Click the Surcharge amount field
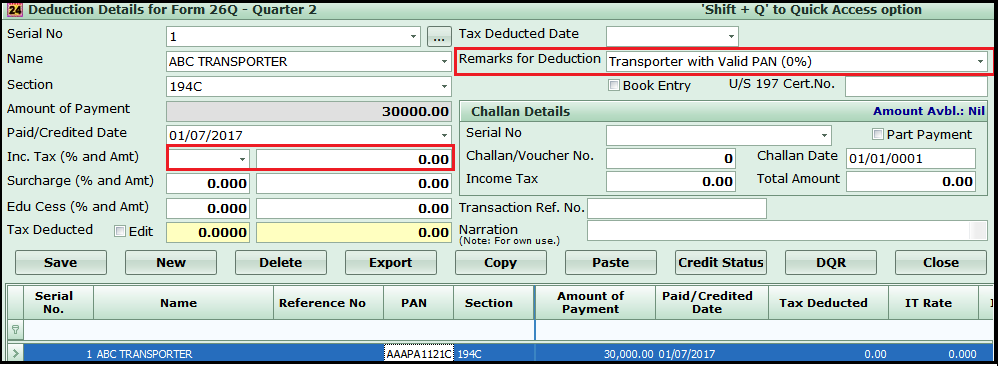This screenshot has height=366, width=998. point(354,183)
